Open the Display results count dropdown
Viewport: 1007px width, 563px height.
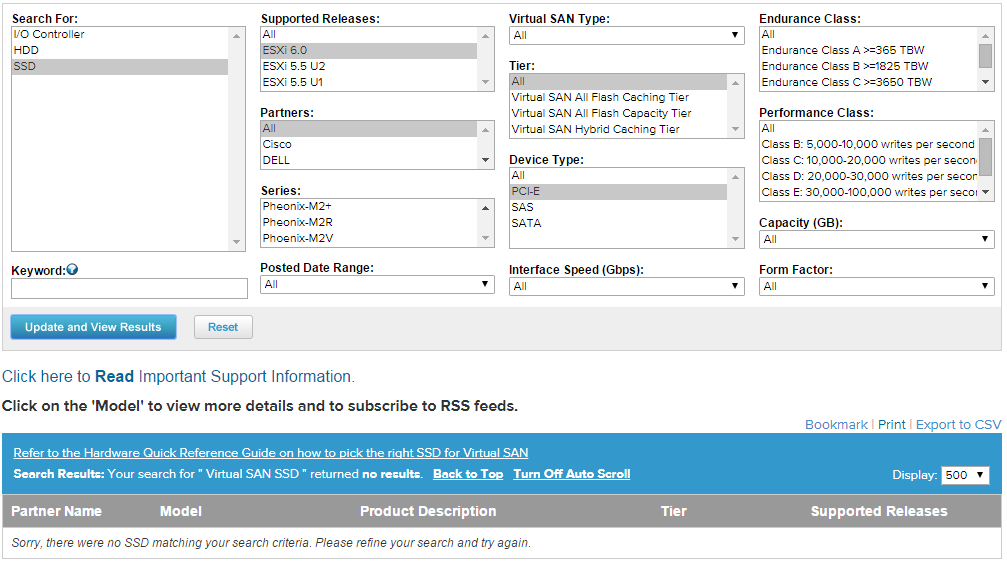965,475
